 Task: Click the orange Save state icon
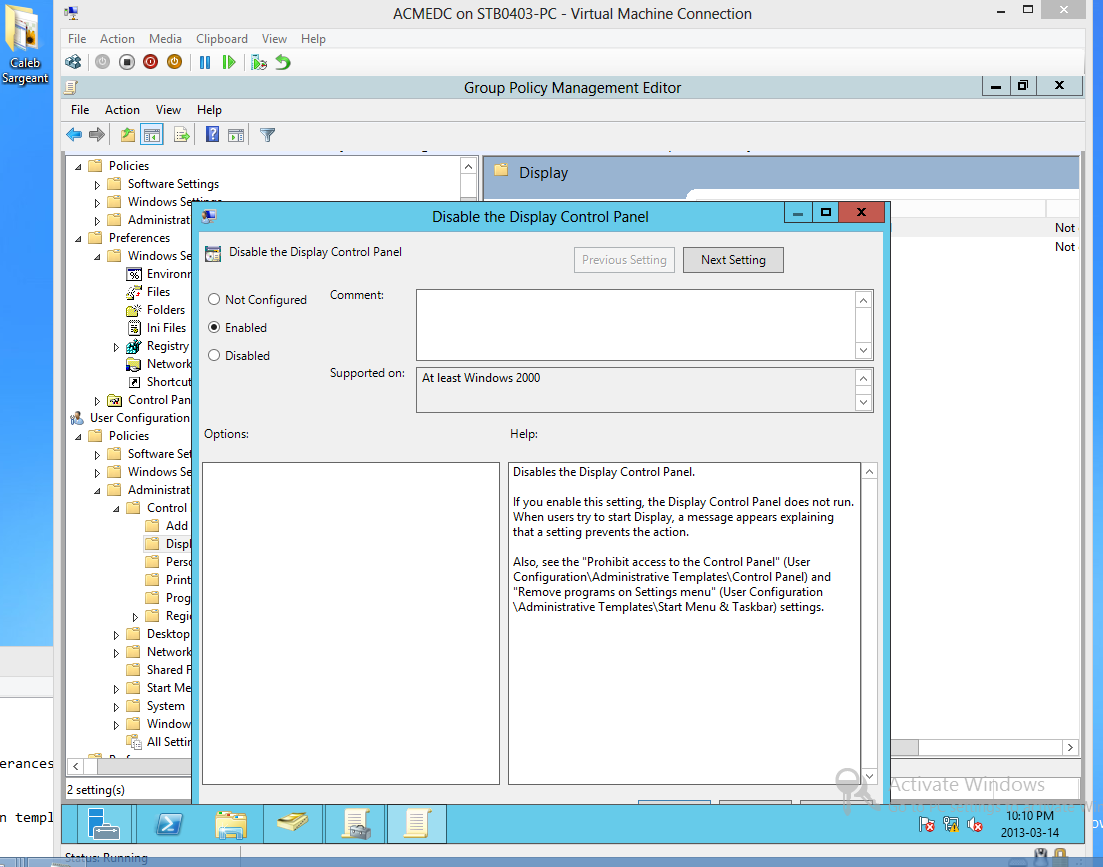pos(174,62)
